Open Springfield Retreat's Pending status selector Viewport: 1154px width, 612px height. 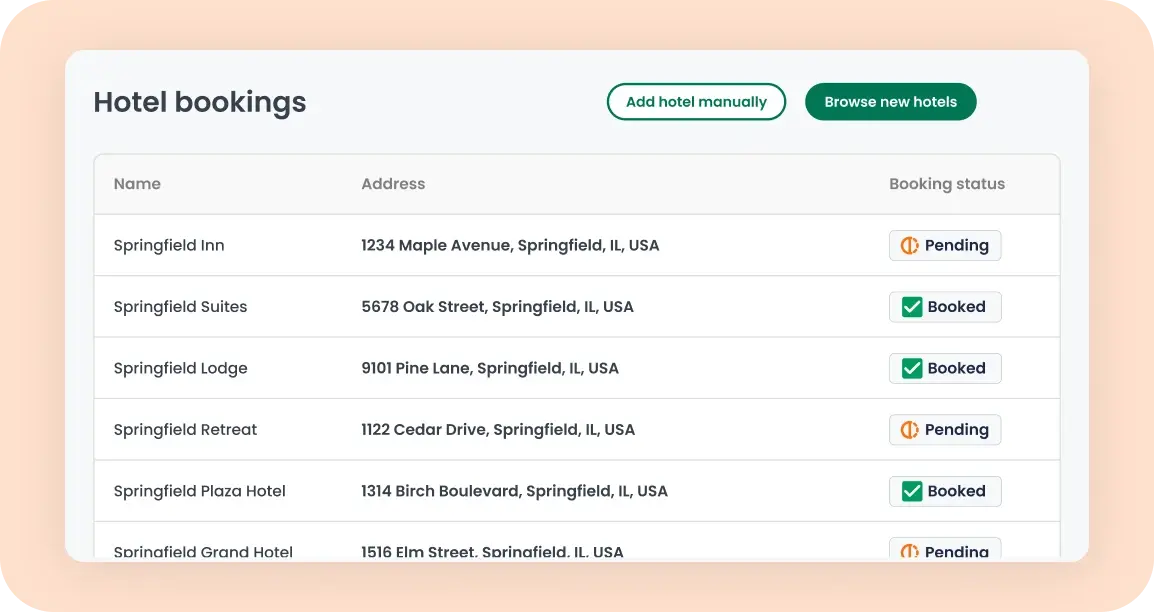coord(945,429)
